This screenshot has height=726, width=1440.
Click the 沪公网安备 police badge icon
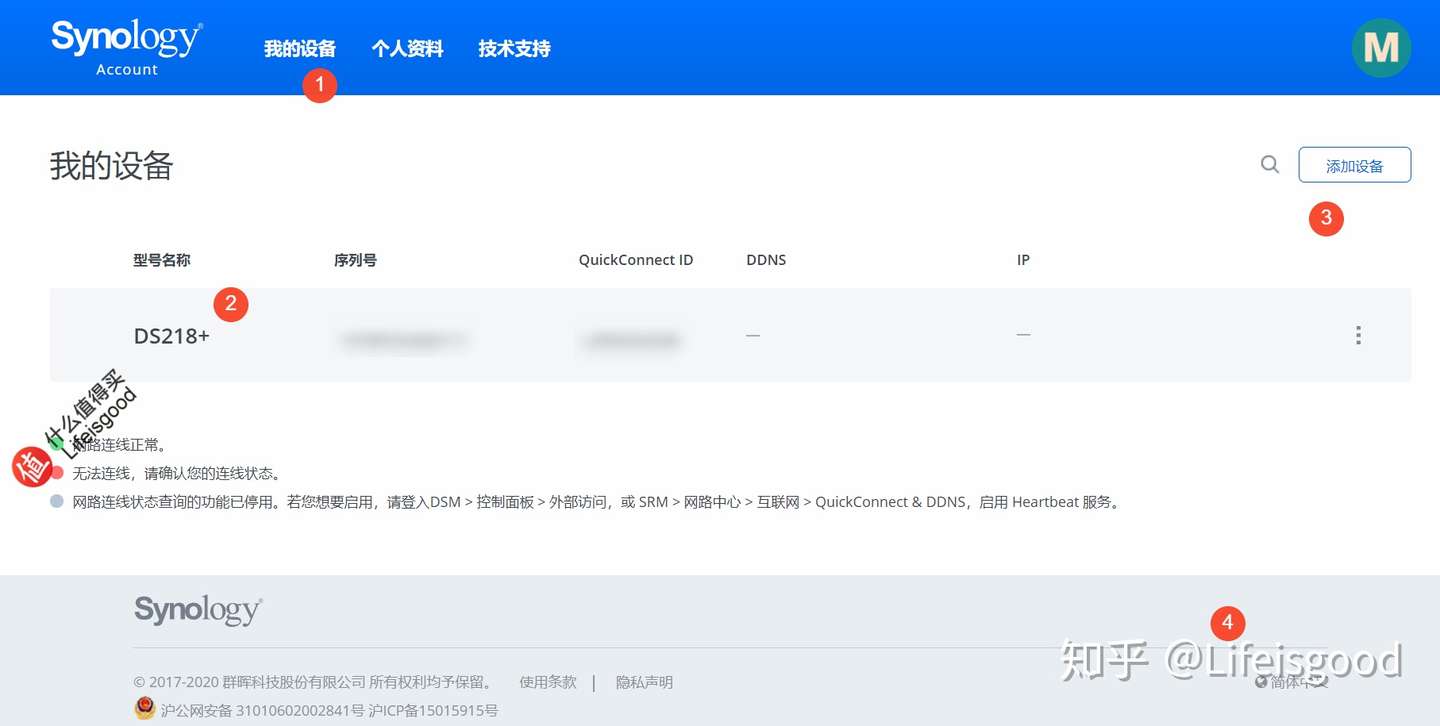[x=145, y=708]
